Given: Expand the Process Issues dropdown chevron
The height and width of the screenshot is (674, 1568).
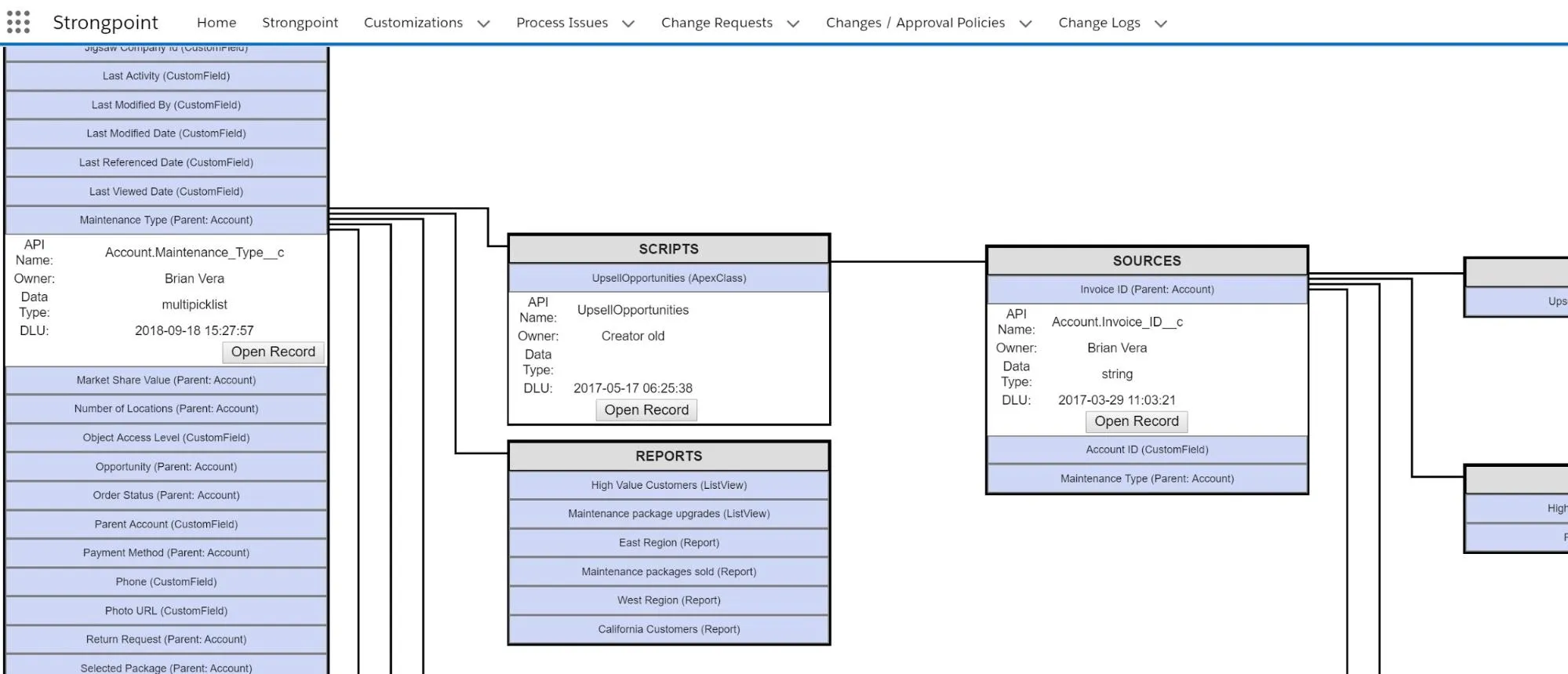Looking at the screenshot, I should coord(628,24).
